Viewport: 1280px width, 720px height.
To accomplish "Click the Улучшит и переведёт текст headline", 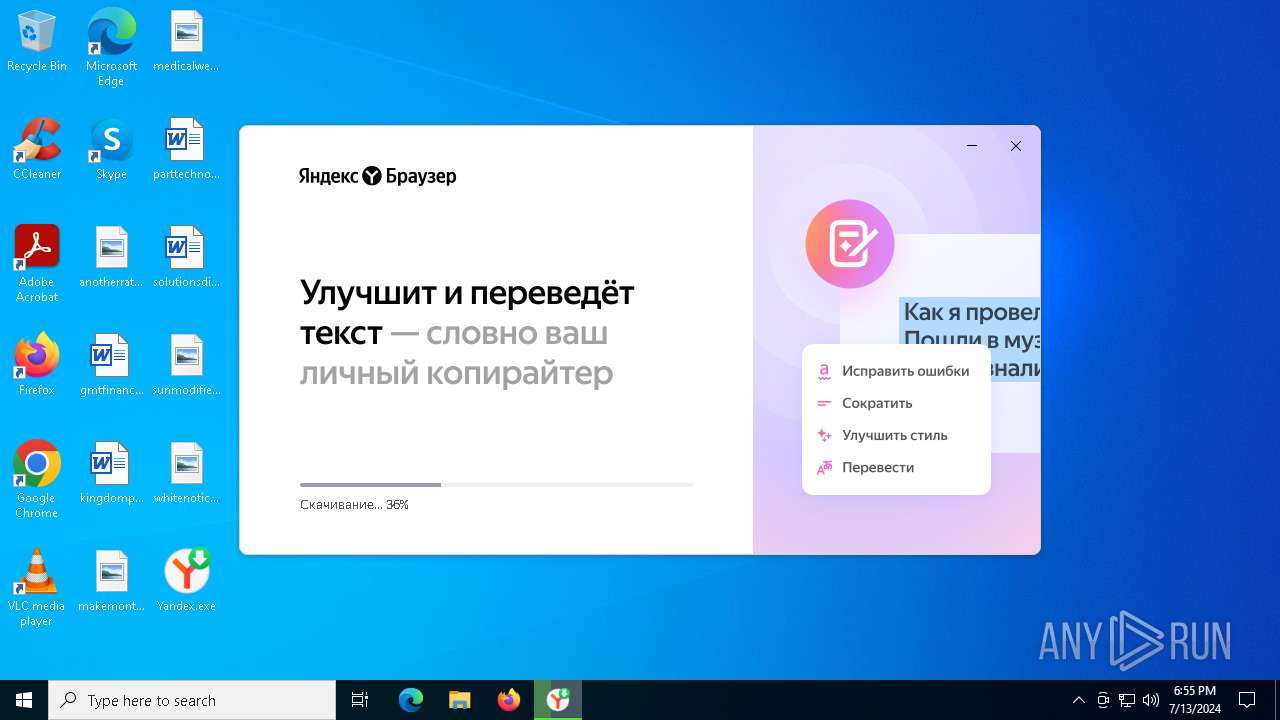I will [x=467, y=313].
